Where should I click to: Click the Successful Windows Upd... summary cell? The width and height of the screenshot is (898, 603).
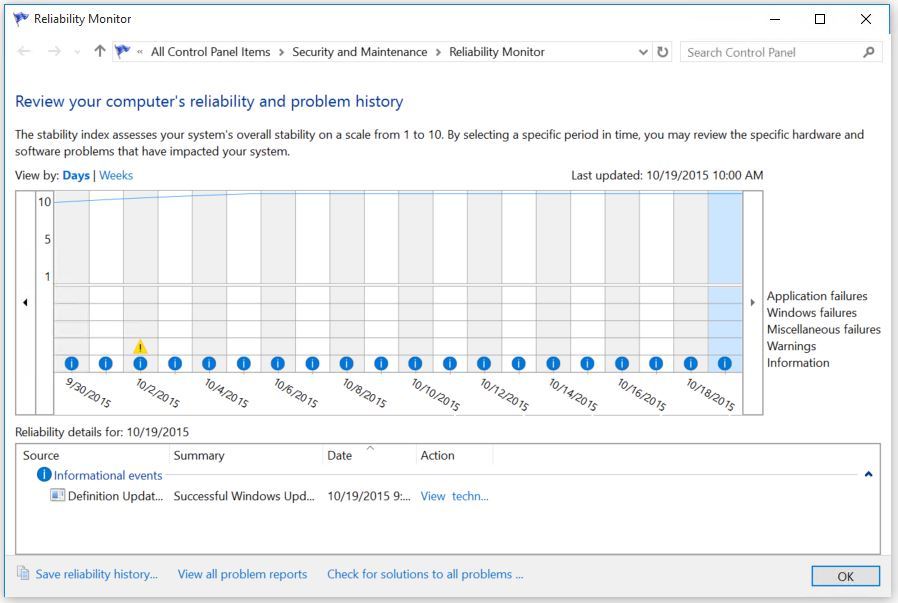pos(244,496)
